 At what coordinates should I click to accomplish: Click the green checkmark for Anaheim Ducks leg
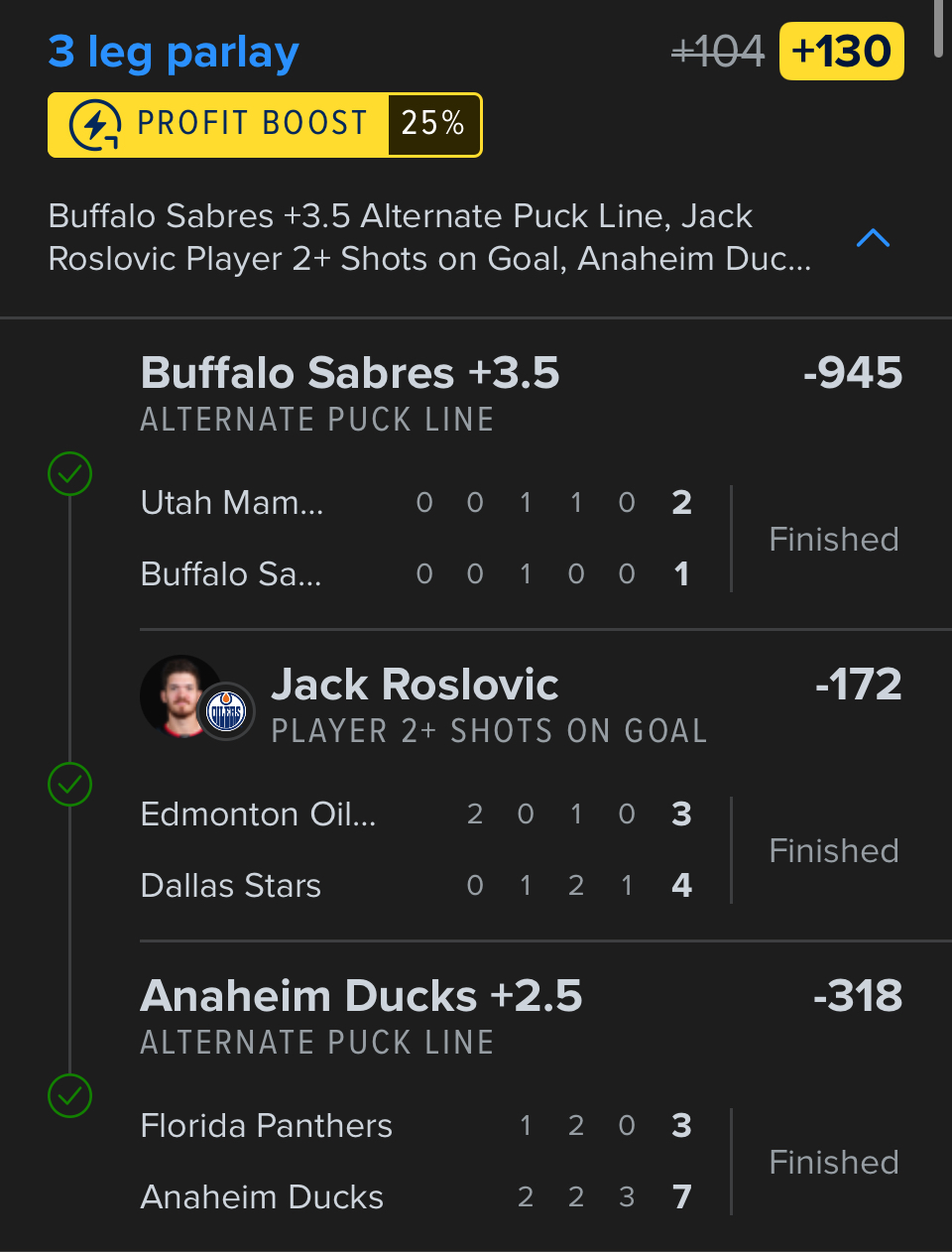(69, 1096)
